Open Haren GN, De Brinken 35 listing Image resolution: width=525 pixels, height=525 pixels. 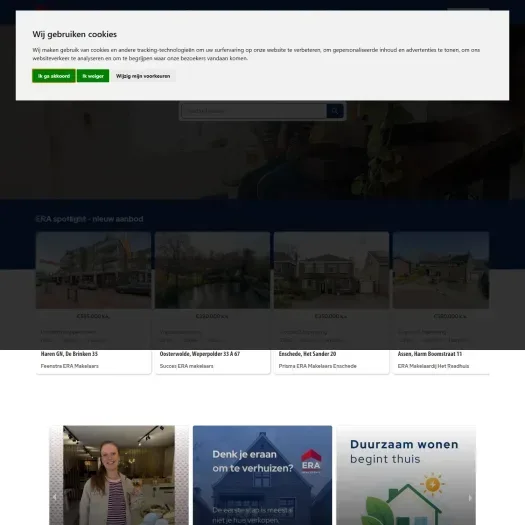tap(69, 354)
